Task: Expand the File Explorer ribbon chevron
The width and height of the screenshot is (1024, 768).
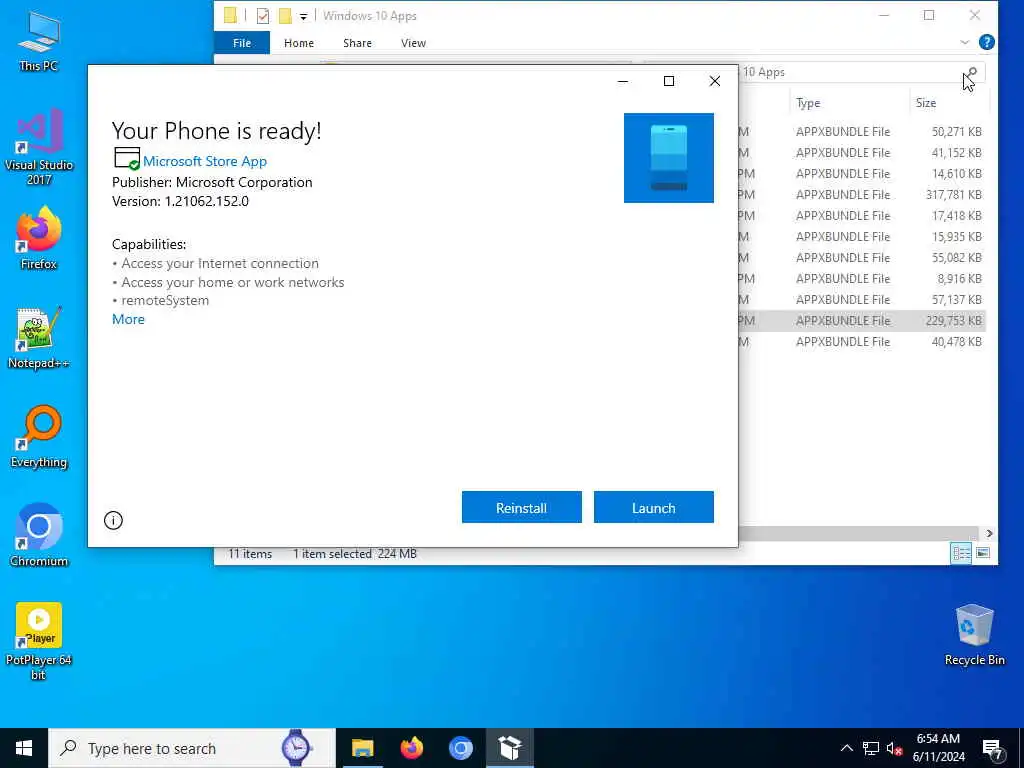Action: [965, 42]
